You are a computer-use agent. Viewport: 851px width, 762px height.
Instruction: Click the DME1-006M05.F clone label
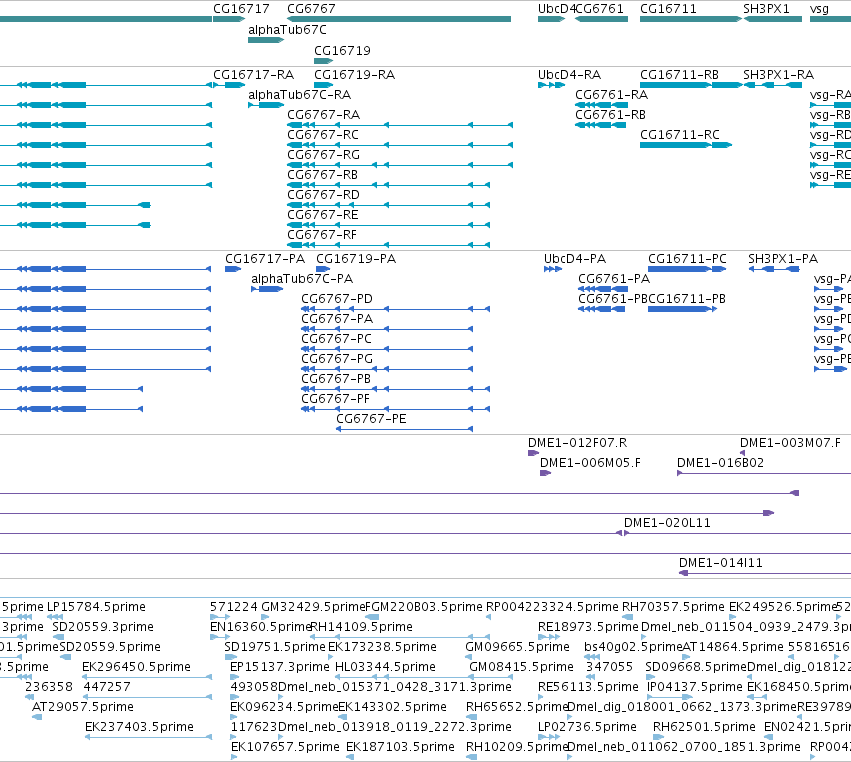tap(590, 463)
